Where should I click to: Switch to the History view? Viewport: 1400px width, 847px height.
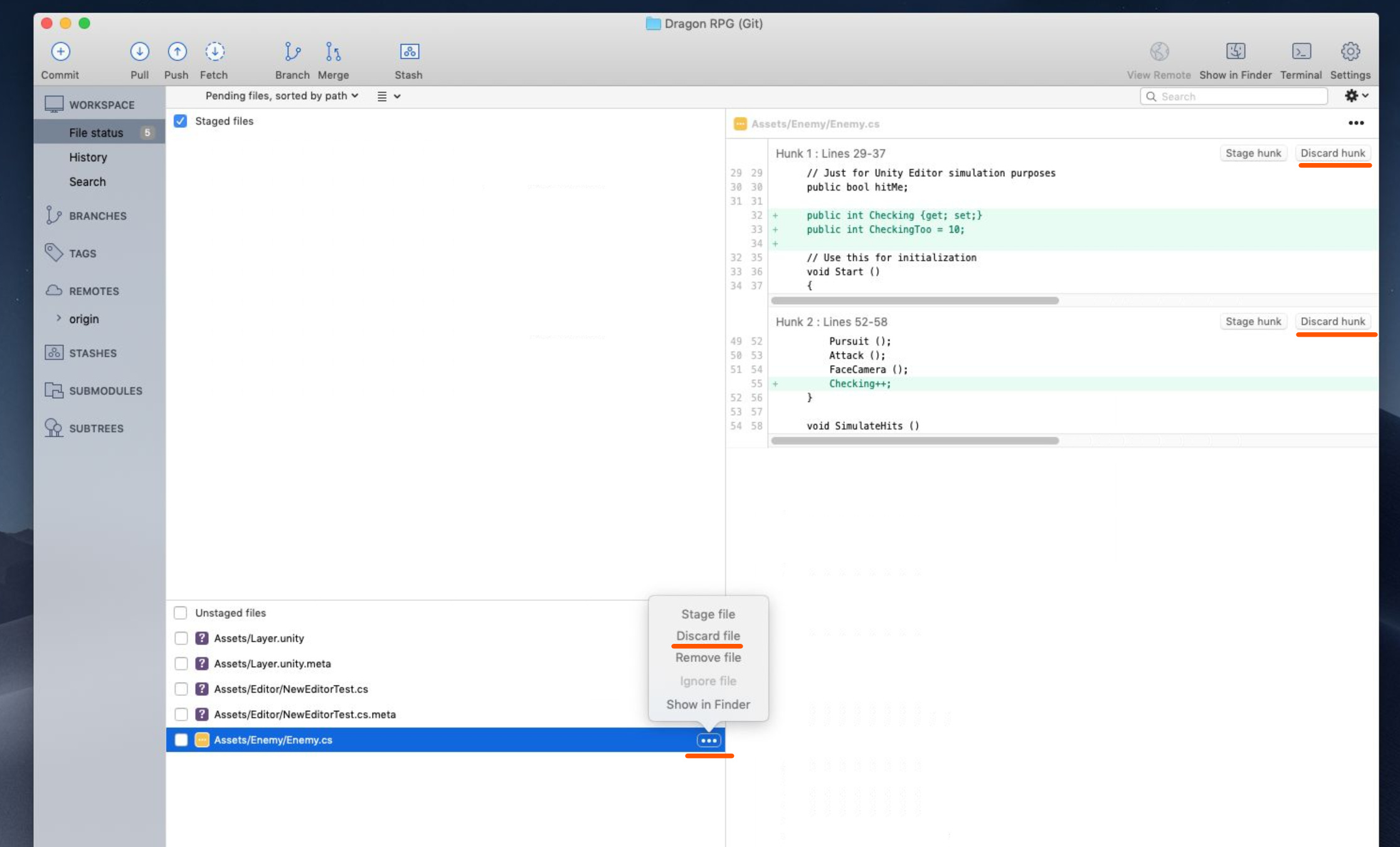88,157
